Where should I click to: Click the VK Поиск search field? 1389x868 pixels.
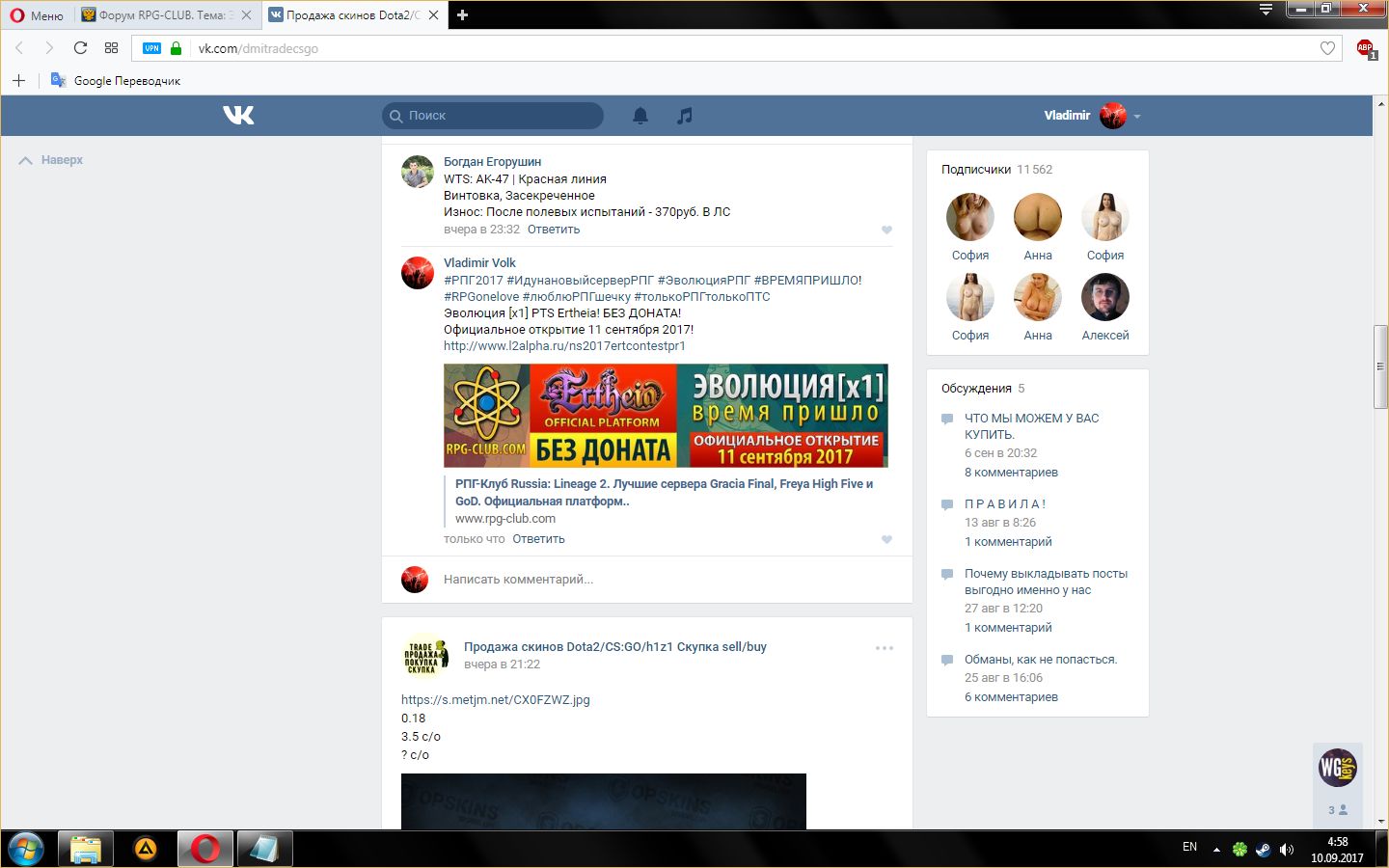pos(493,116)
